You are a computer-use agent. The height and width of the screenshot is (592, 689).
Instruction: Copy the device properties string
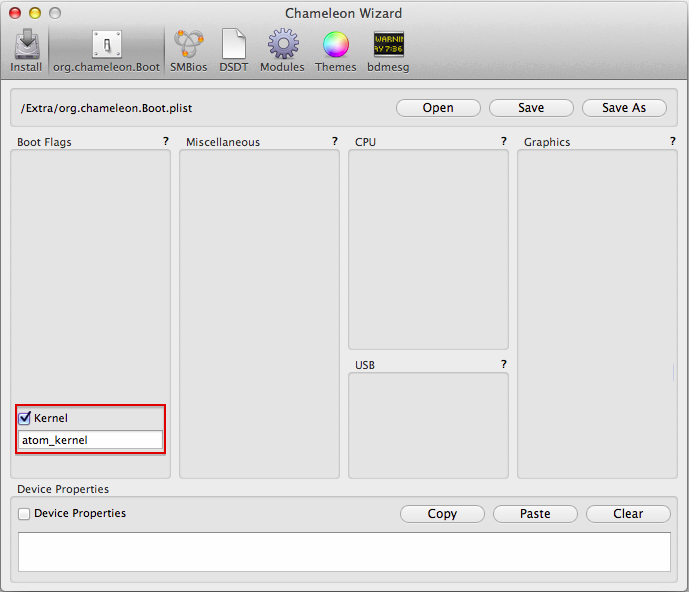(x=442, y=514)
